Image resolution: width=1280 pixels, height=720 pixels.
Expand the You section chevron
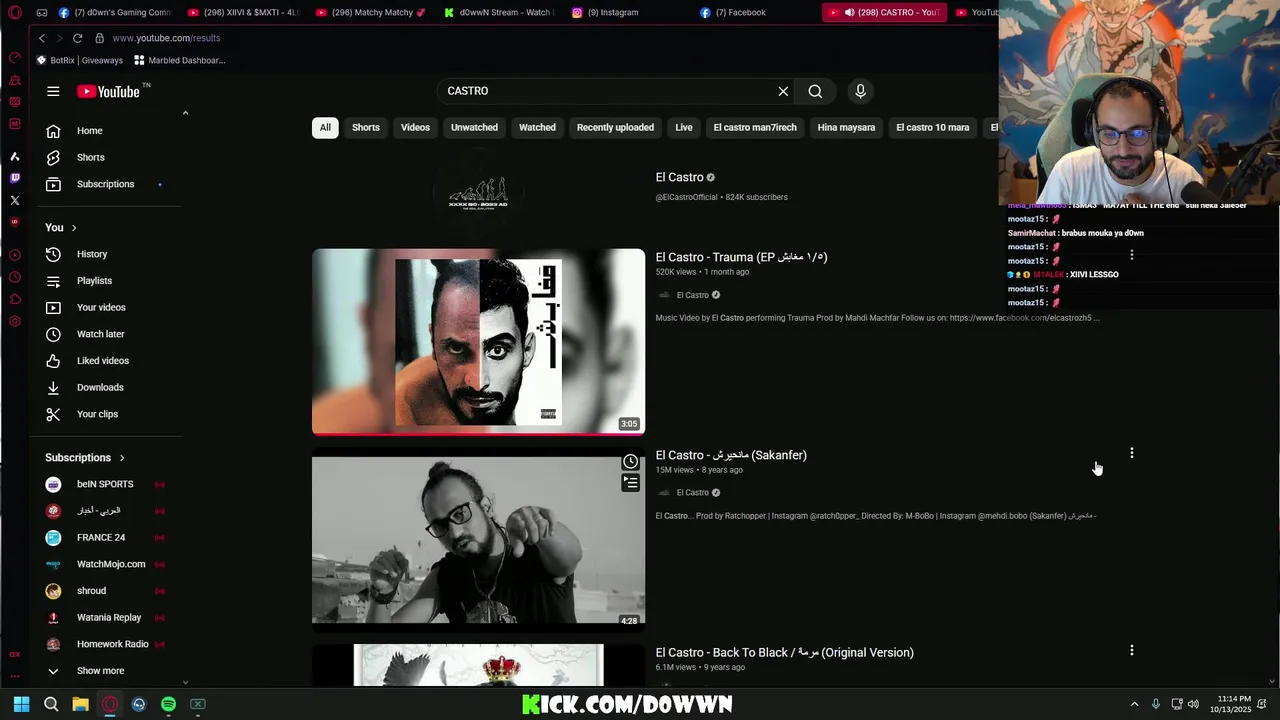(x=73, y=228)
